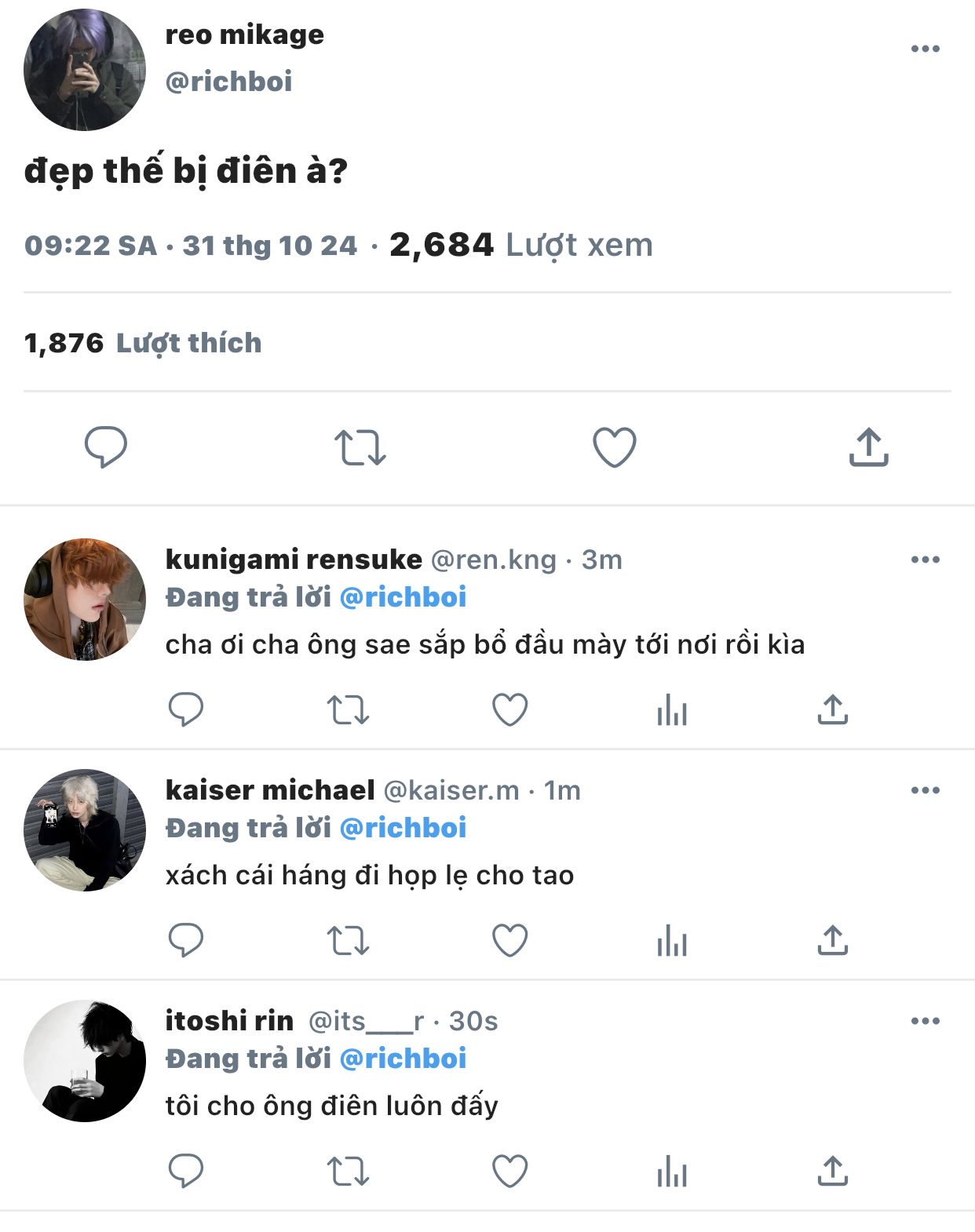Retweet kaiser michael's reply
The width and height of the screenshot is (975, 1232).
pos(348,941)
